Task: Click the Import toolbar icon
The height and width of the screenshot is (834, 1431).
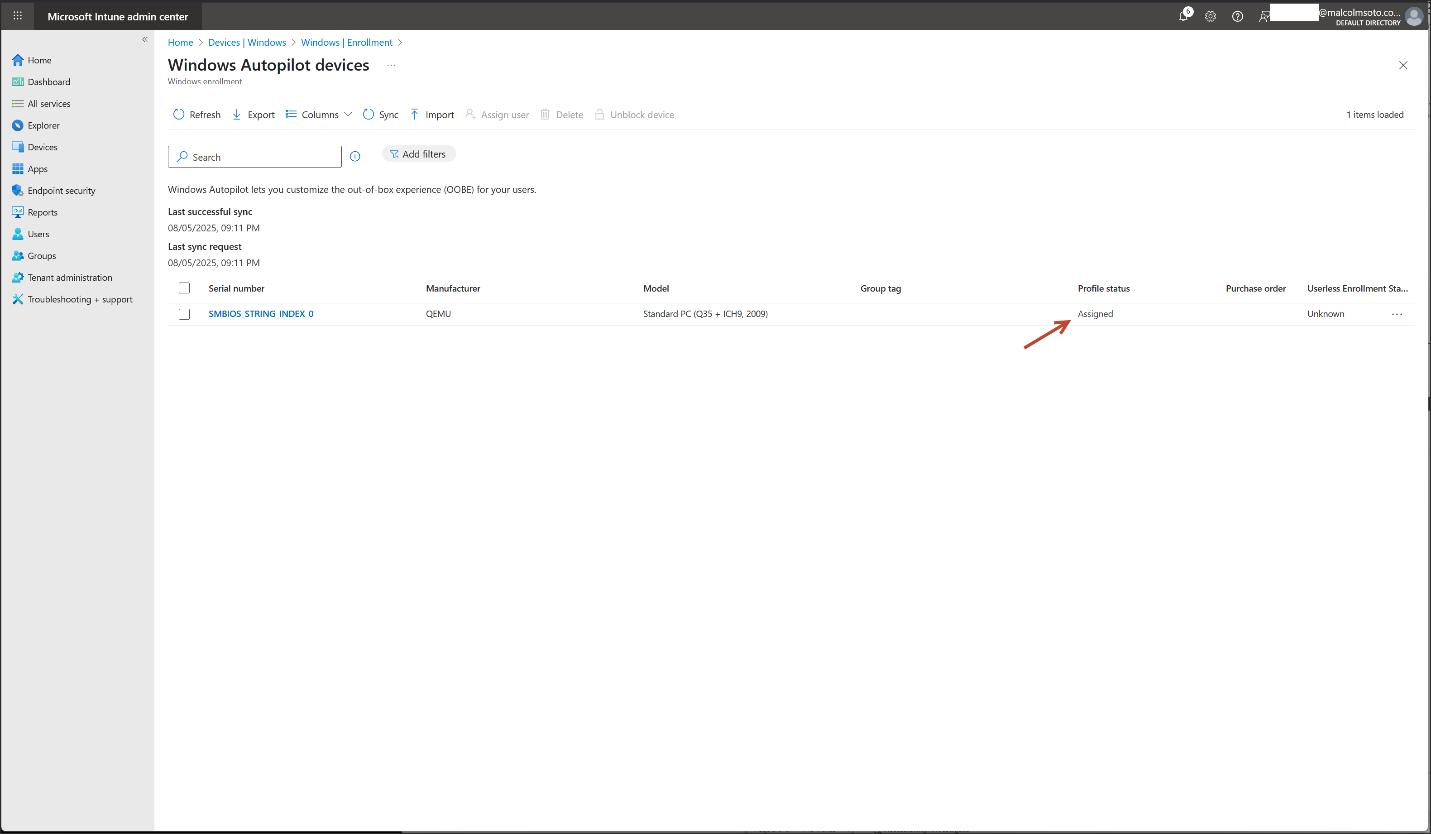Action: click(x=415, y=115)
